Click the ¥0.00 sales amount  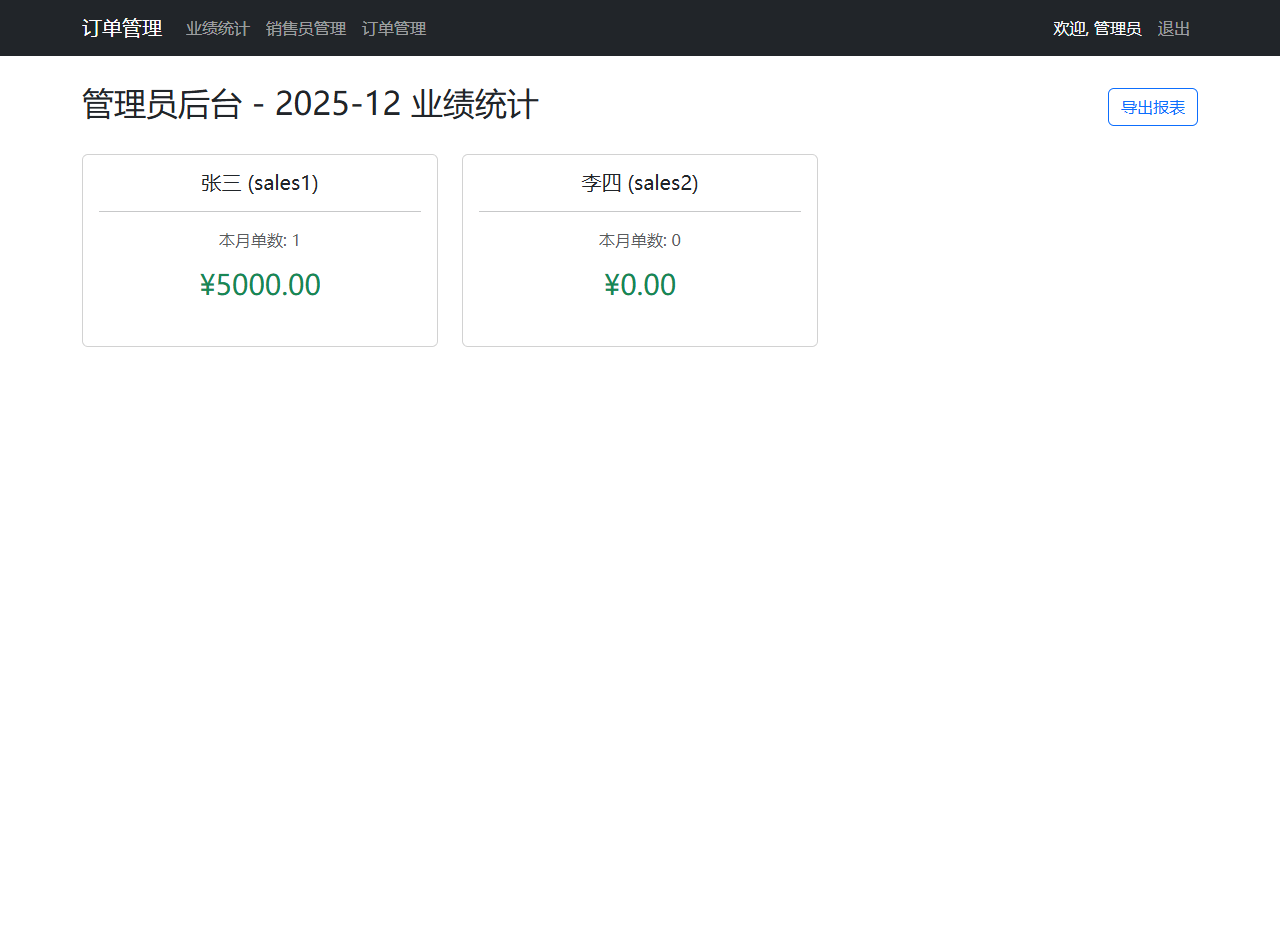(640, 285)
